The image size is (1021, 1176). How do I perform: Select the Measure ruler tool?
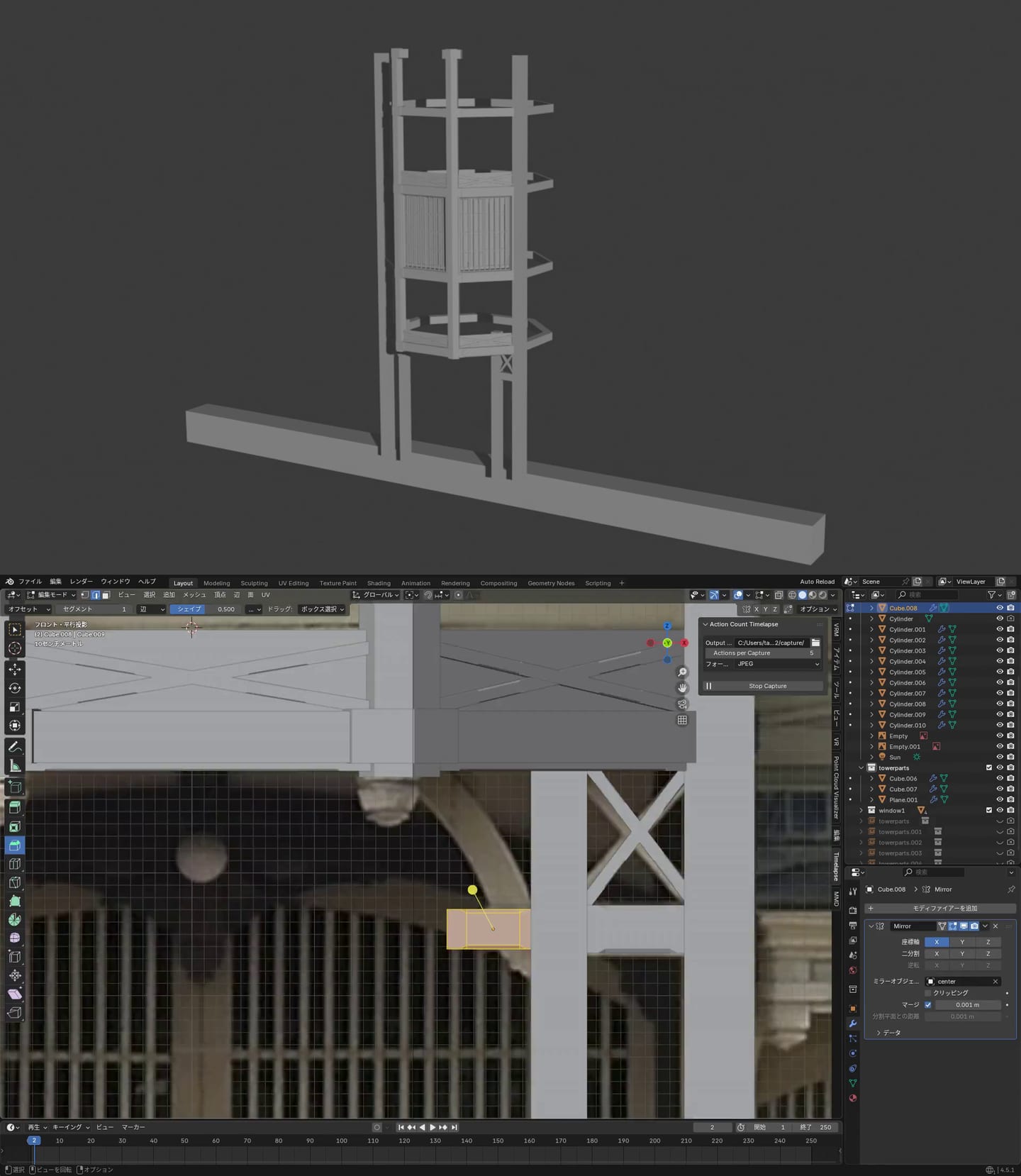(15, 766)
